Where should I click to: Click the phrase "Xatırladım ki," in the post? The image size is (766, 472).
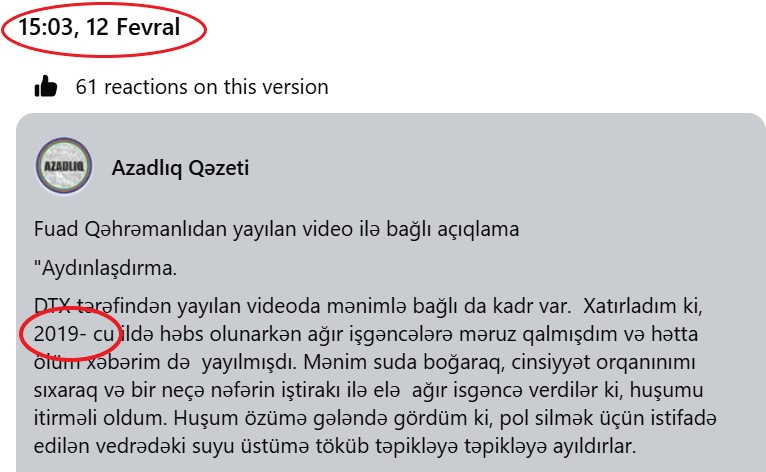[643, 306]
